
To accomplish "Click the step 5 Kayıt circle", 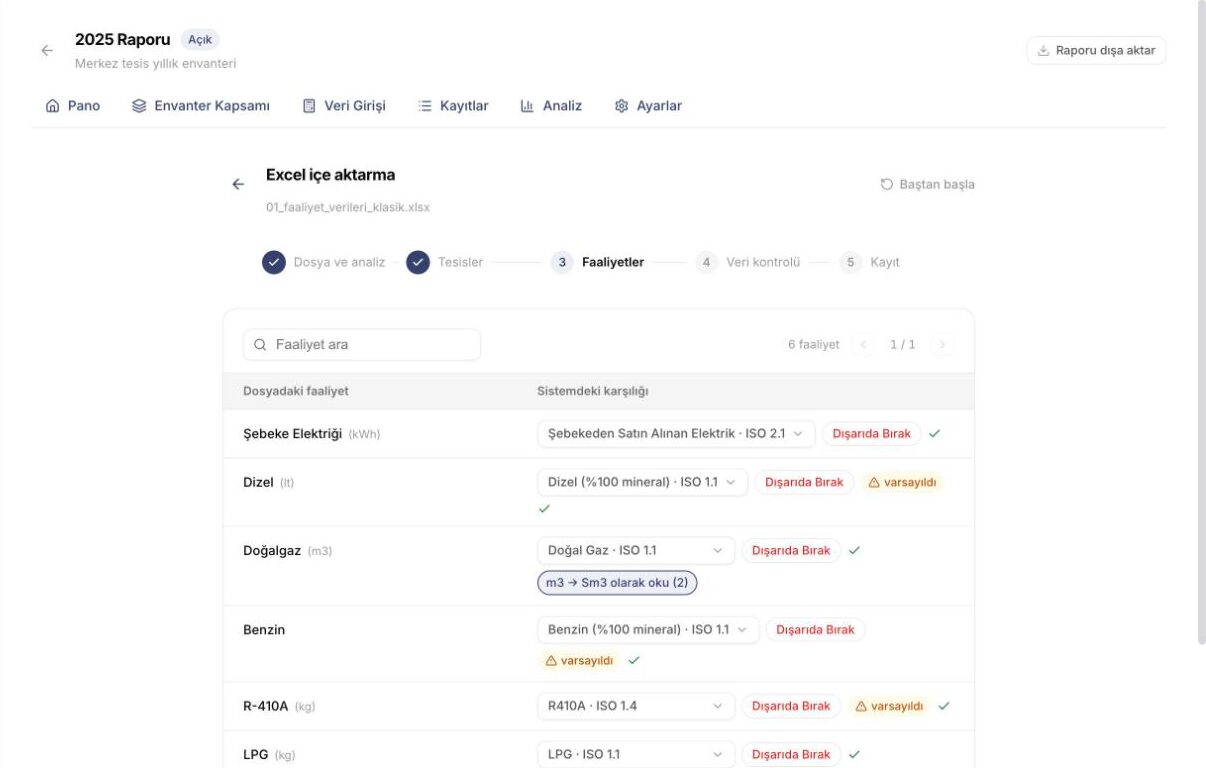I will (x=851, y=262).
